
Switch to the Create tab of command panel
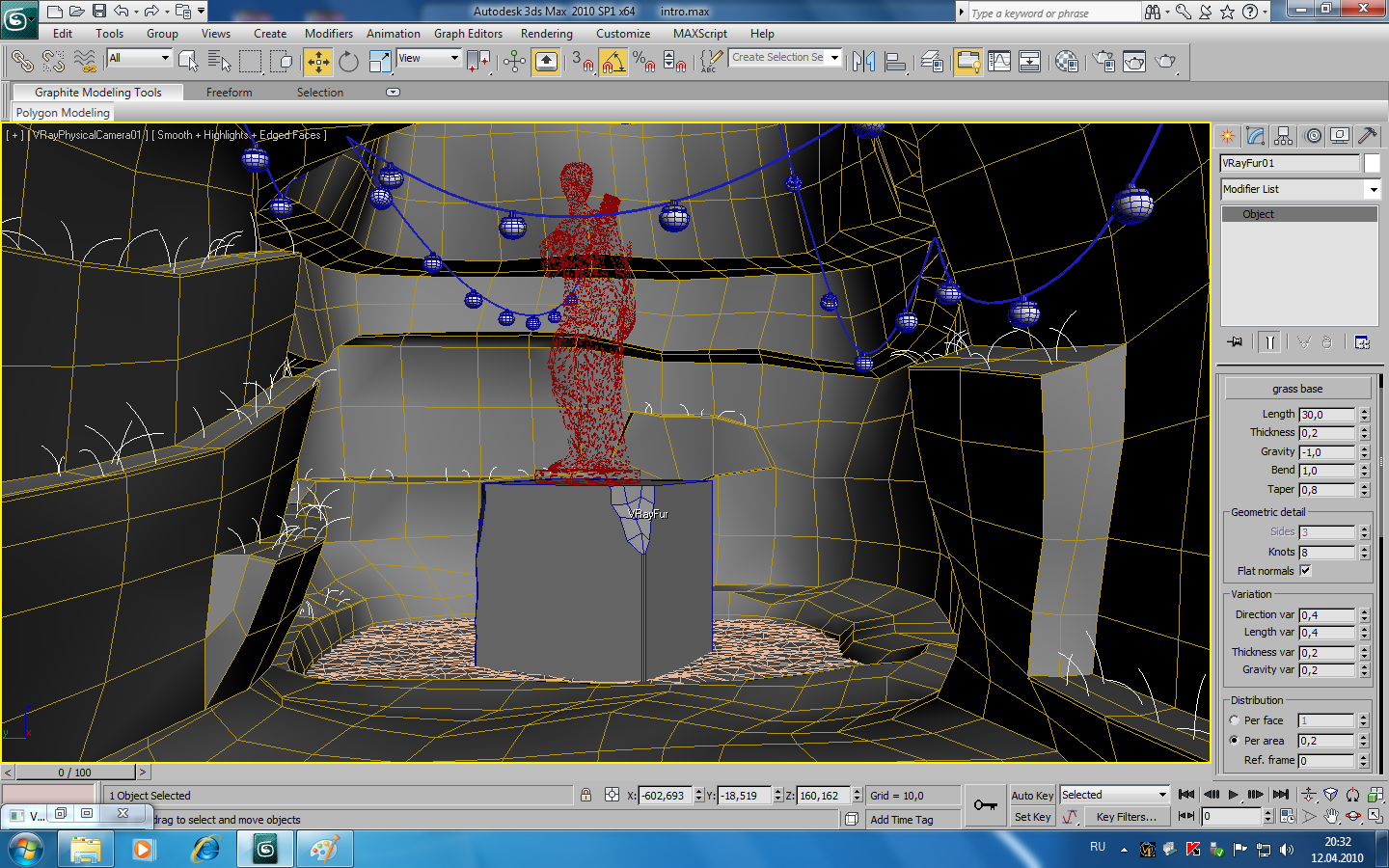pos(1226,135)
